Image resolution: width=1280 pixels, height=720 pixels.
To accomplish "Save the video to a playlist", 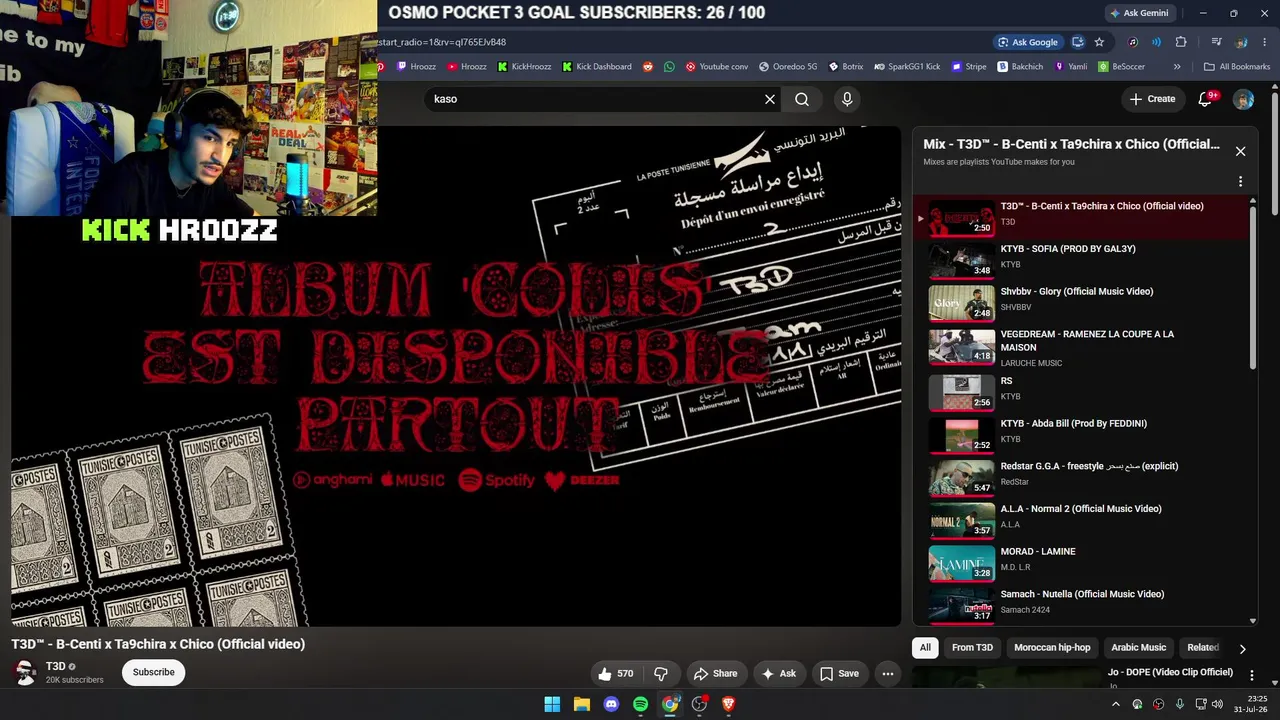I will pos(839,674).
